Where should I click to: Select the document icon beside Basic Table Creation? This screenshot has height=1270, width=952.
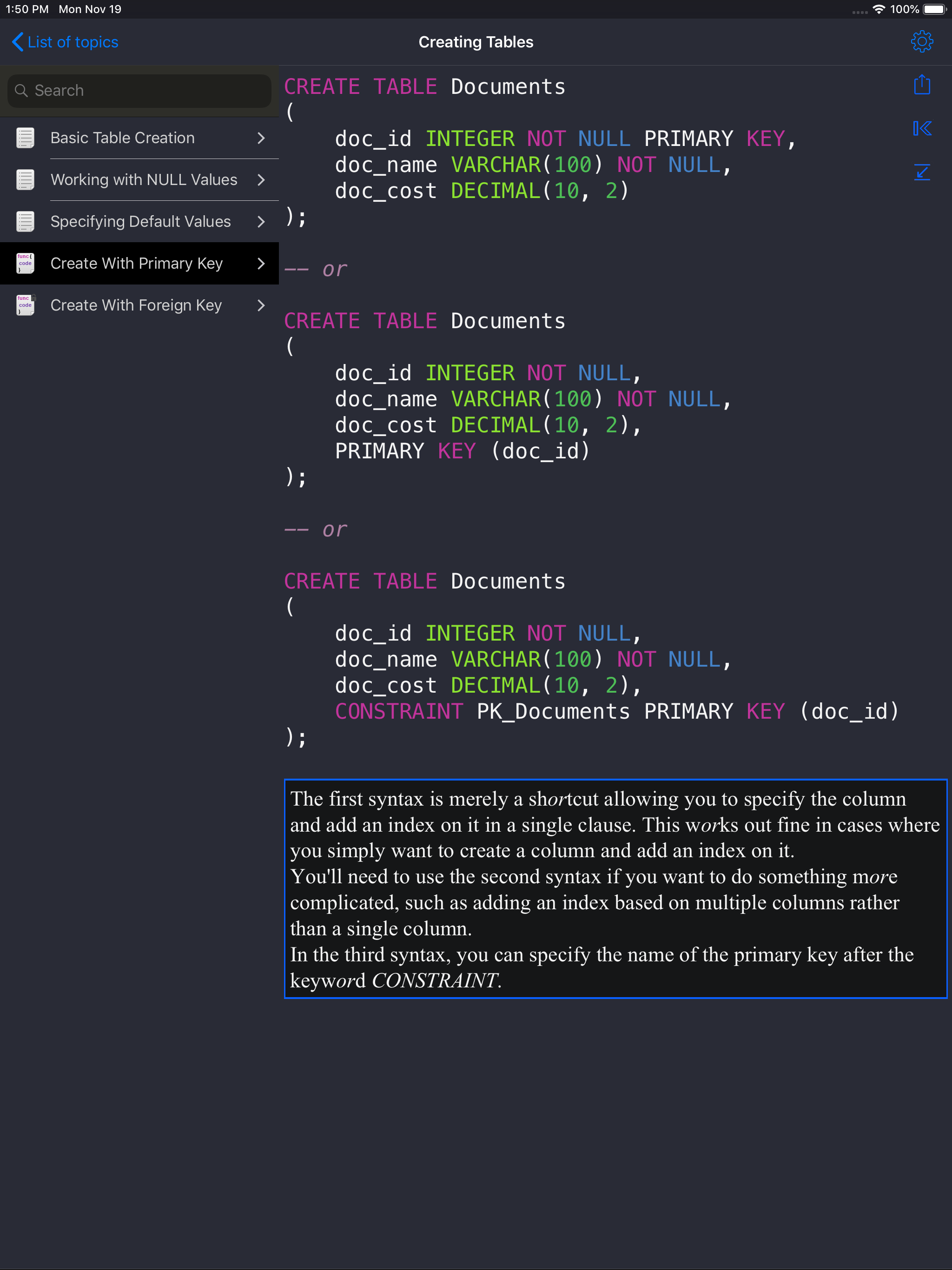point(25,138)
